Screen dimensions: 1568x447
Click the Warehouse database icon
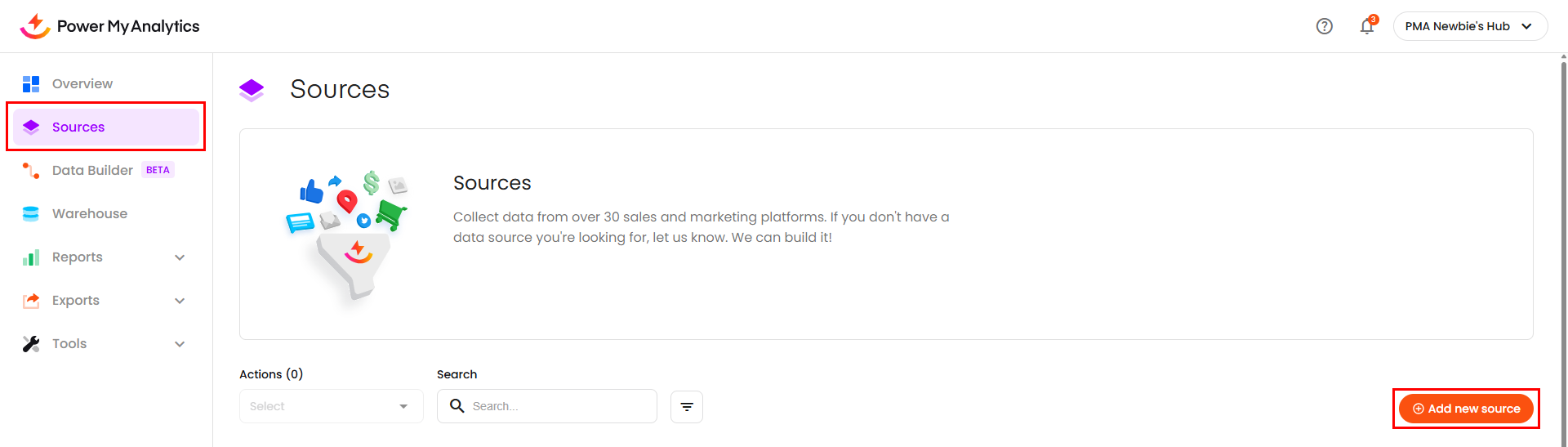(x=31, y=214)
